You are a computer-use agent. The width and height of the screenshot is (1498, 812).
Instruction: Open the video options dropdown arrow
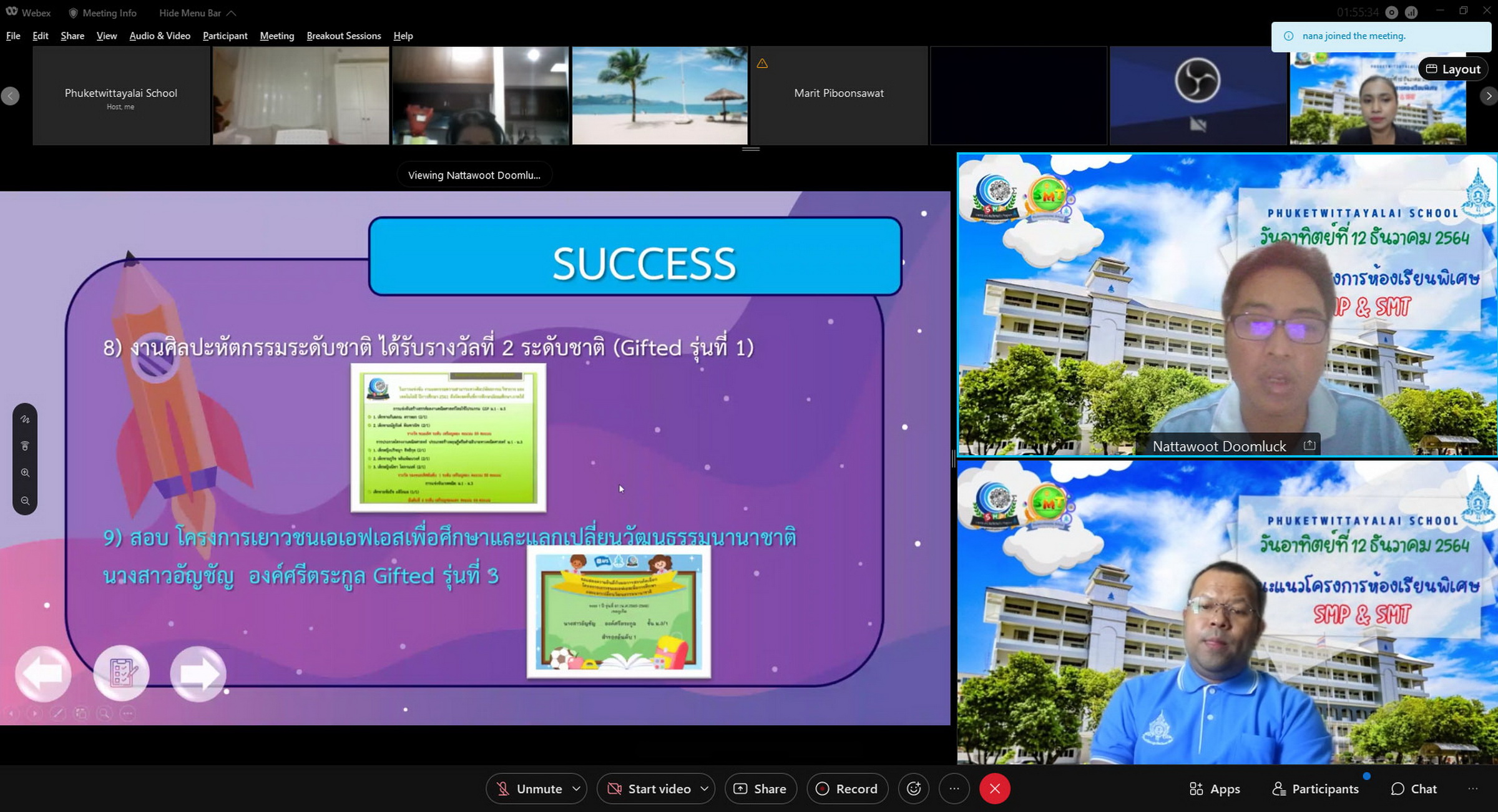click(x=705, y=789)
